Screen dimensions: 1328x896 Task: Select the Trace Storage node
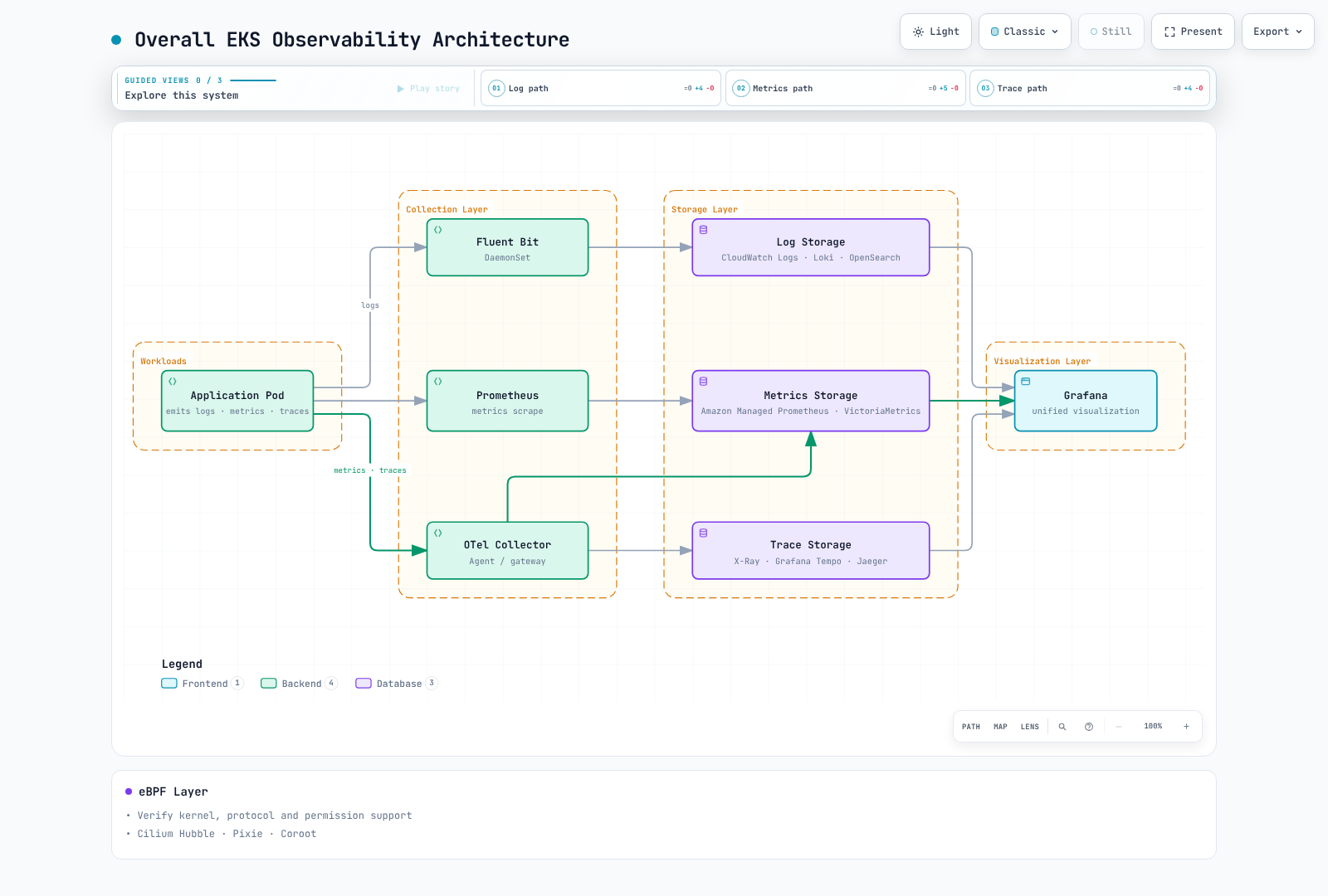(x=811, y=551)
